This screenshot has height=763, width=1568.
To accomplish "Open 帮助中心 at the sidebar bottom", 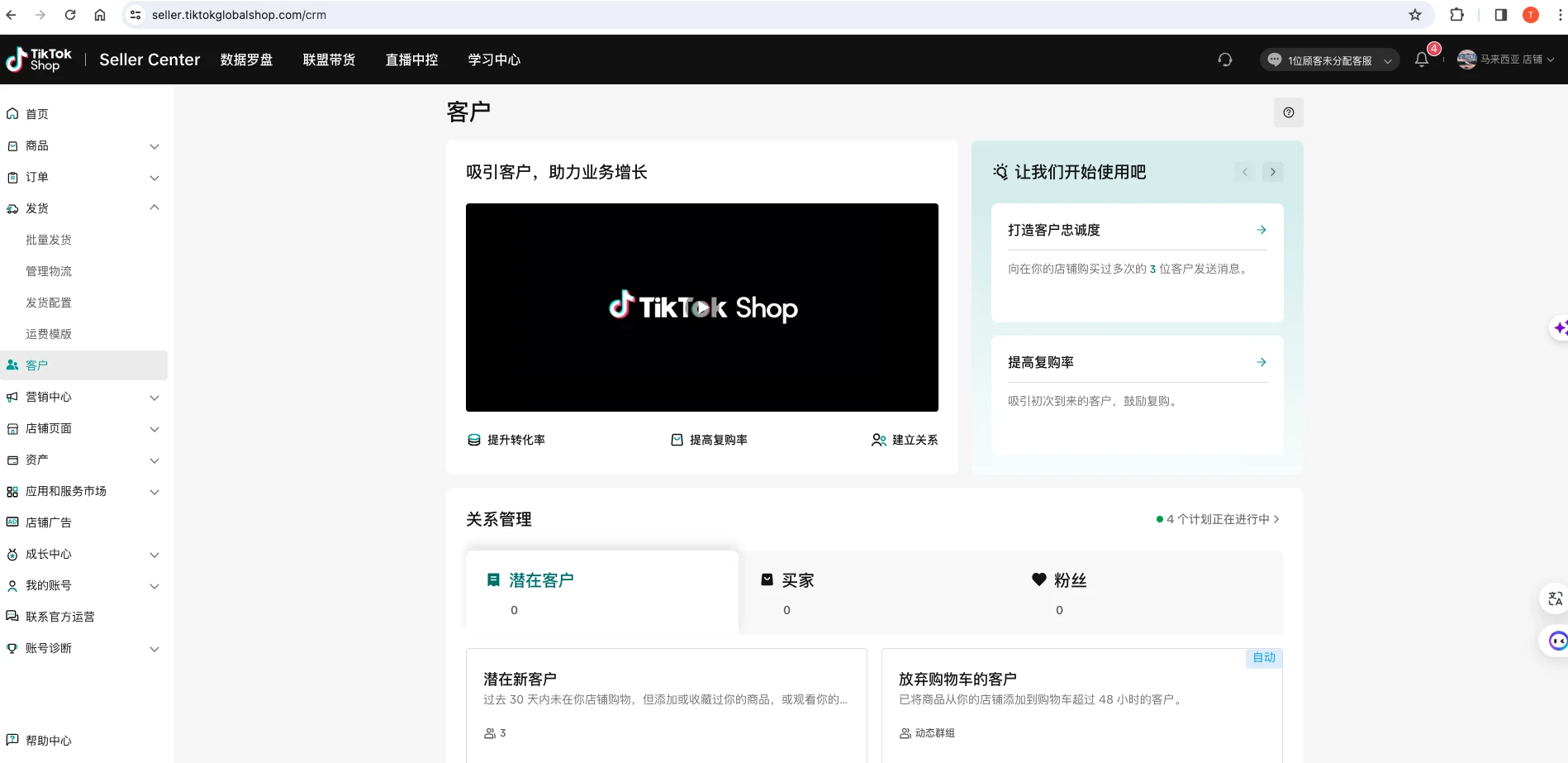I will click(47, 741).
